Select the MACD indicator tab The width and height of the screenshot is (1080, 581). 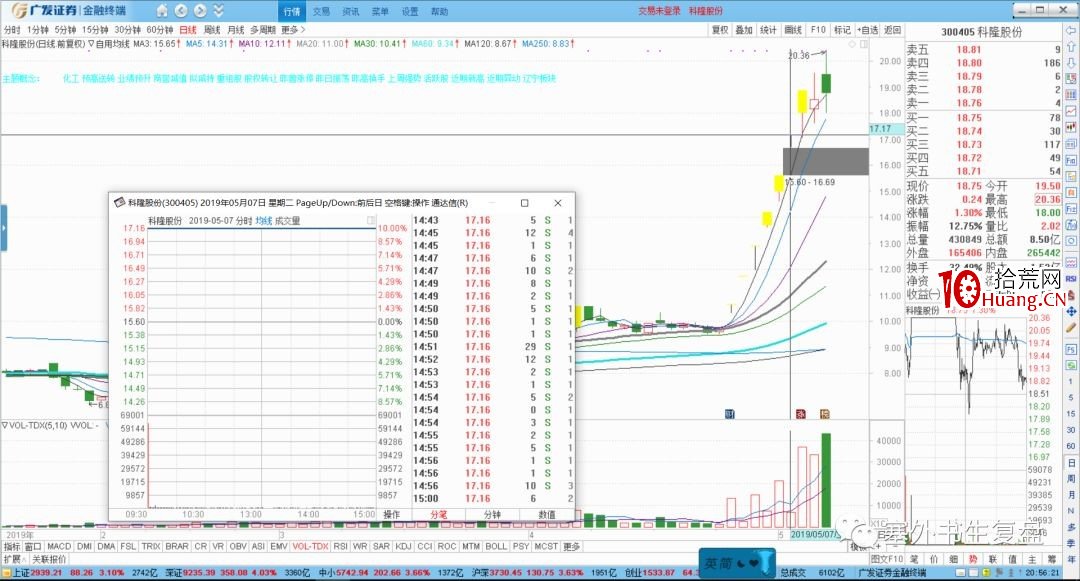59,546
